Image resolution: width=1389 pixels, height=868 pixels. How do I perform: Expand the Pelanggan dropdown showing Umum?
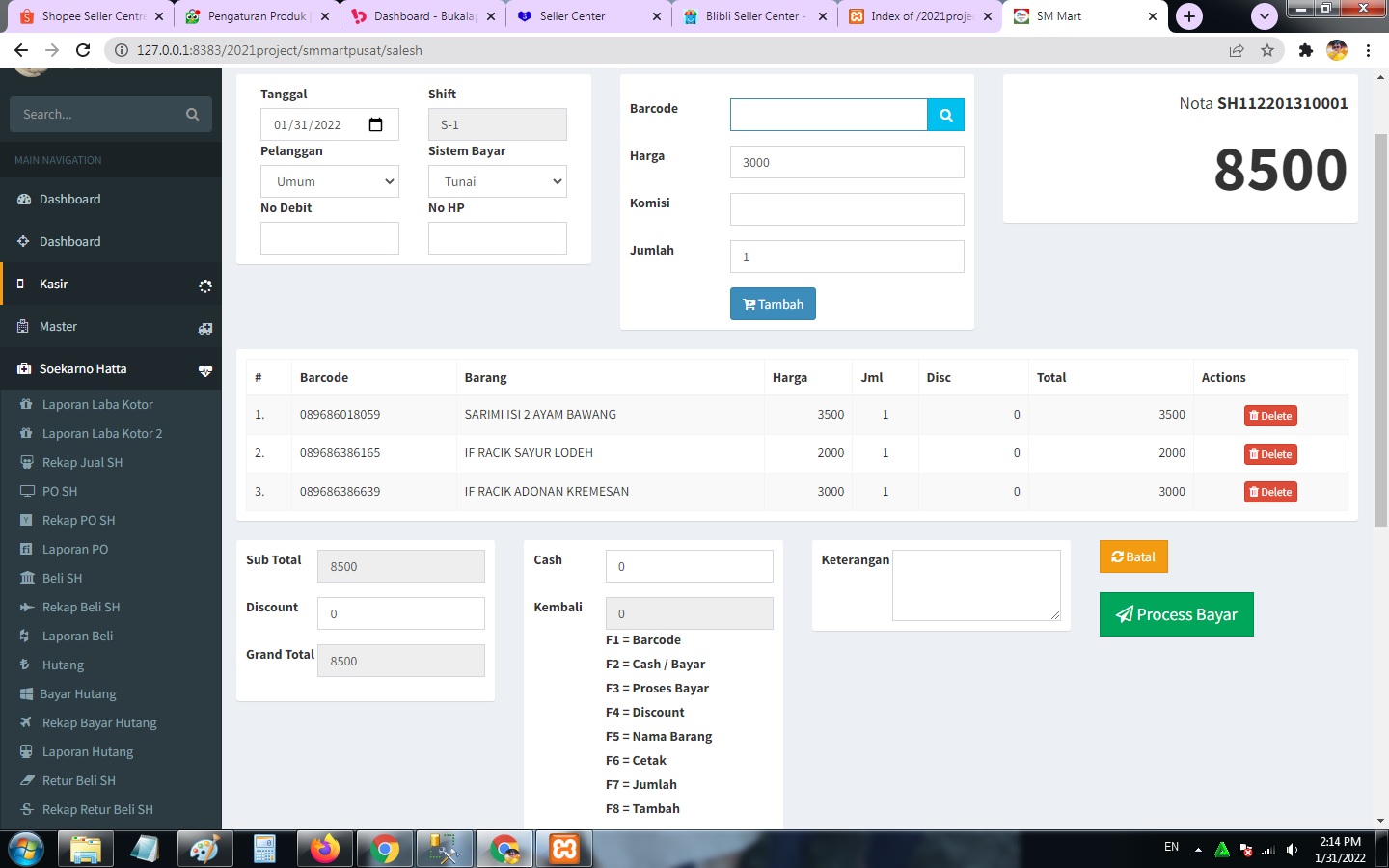click(330, 181)
